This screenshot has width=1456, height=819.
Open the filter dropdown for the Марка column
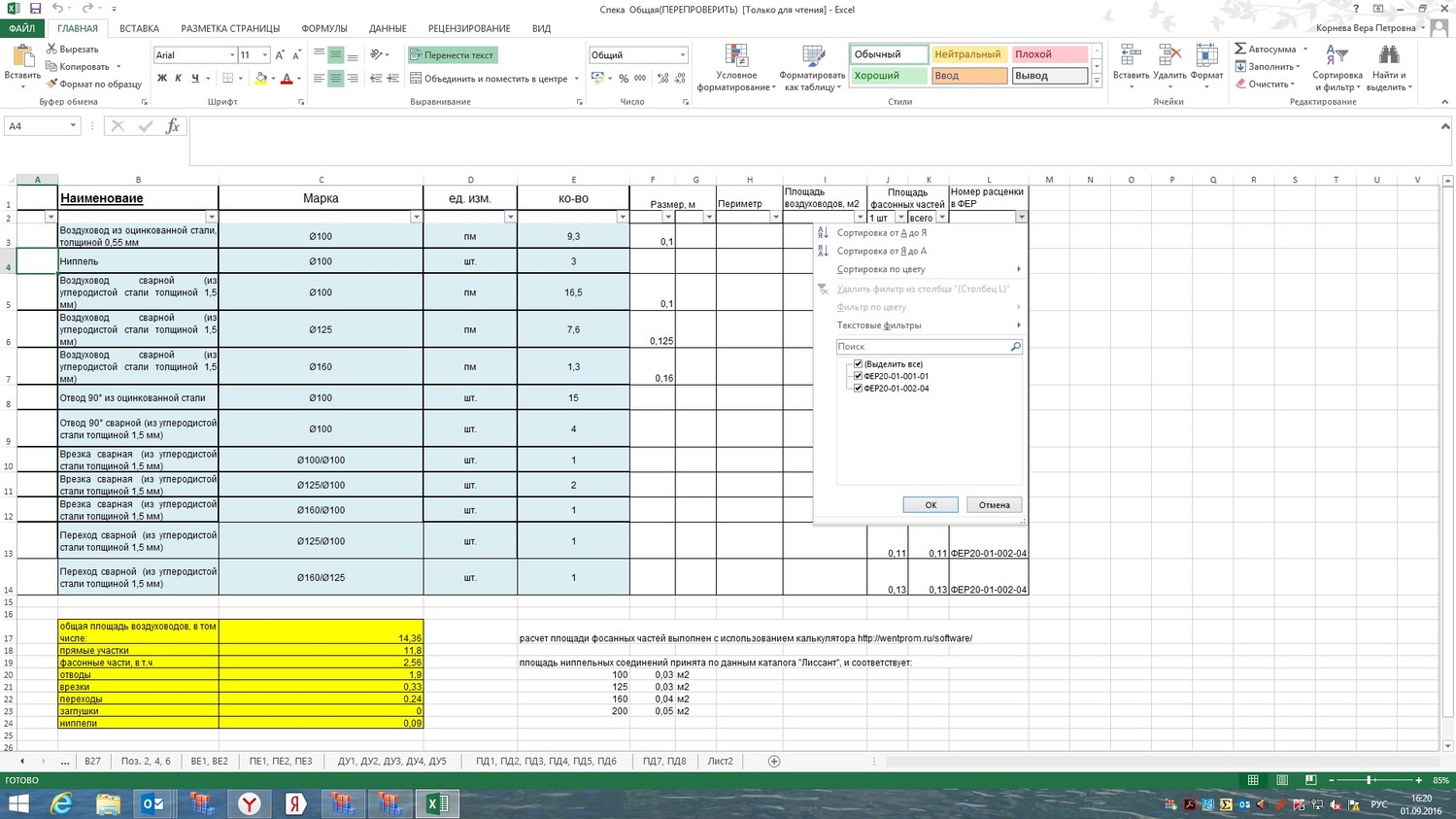tap(417, 218)
